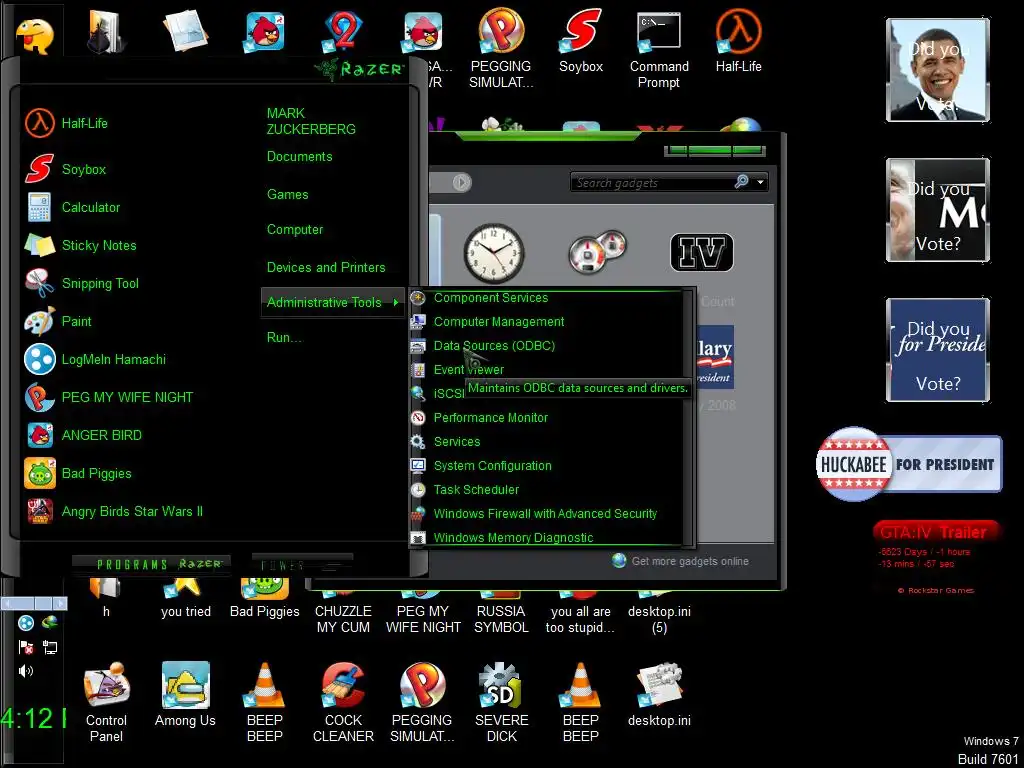The image size is (1024, 768).
Task: Open Half-Life from the Start menu list
Action: pyautogui.click(x=66, y=123)
